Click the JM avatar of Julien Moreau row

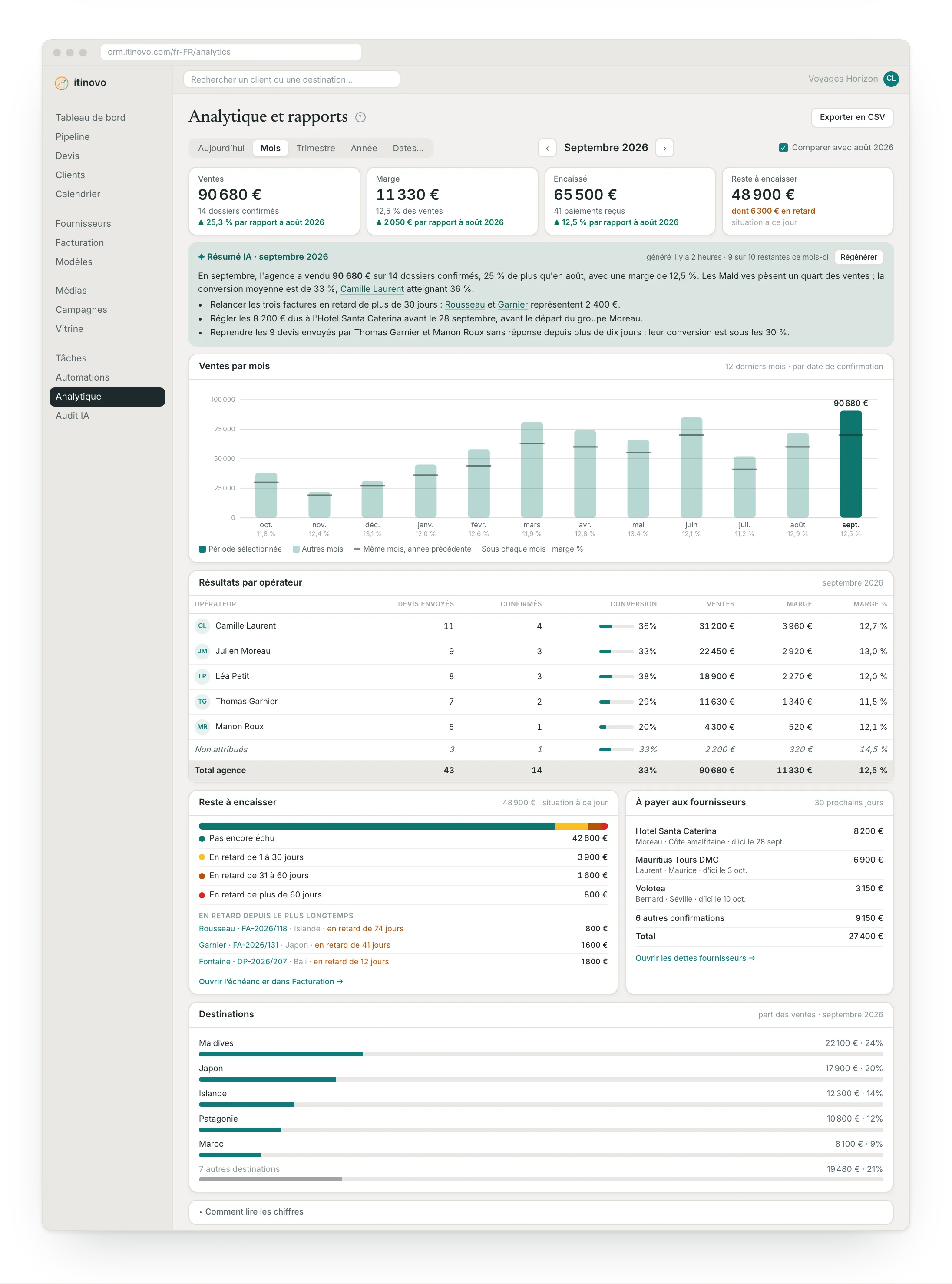[x=202, y=651]
